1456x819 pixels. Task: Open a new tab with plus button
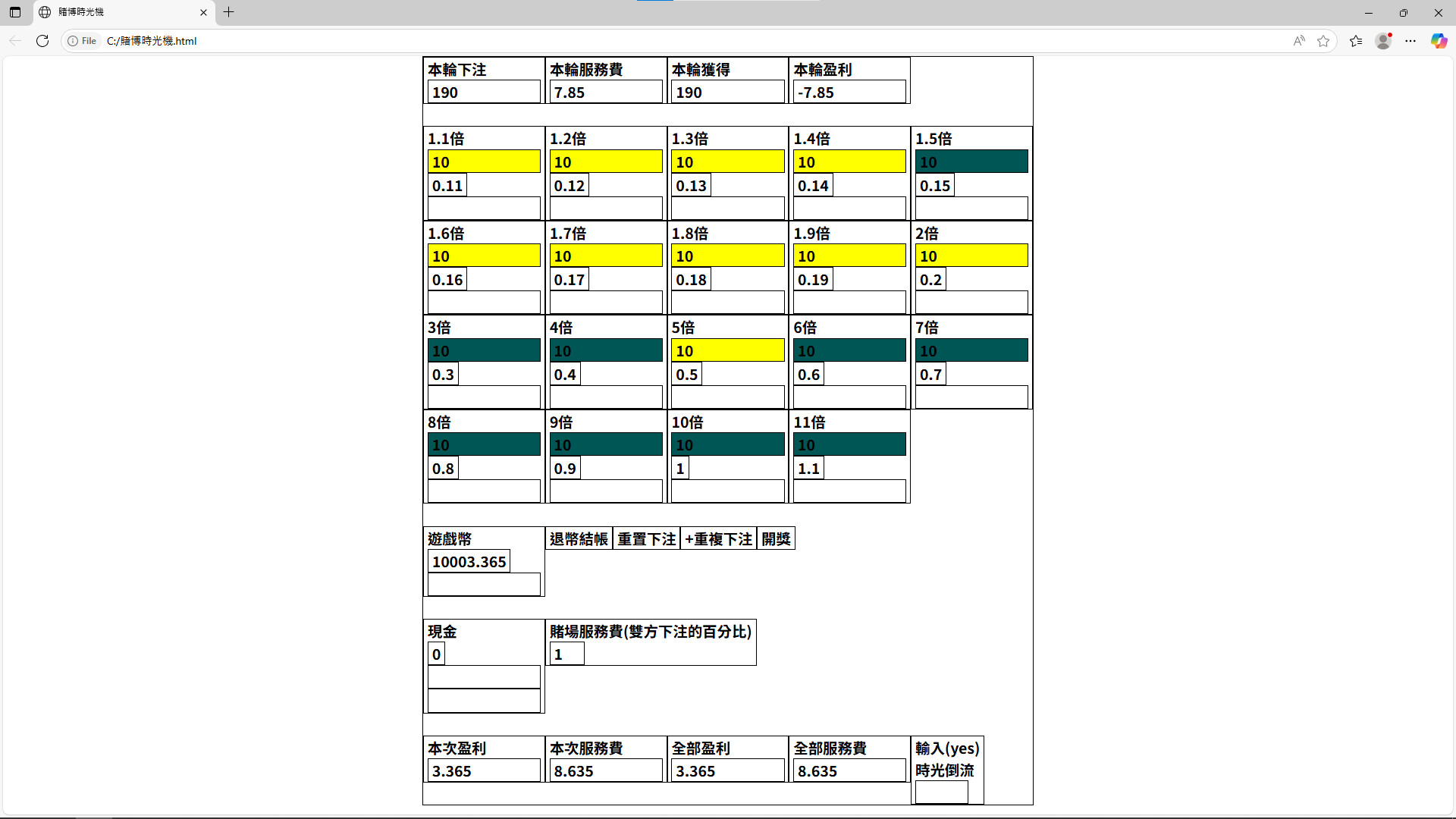[228, 12]
